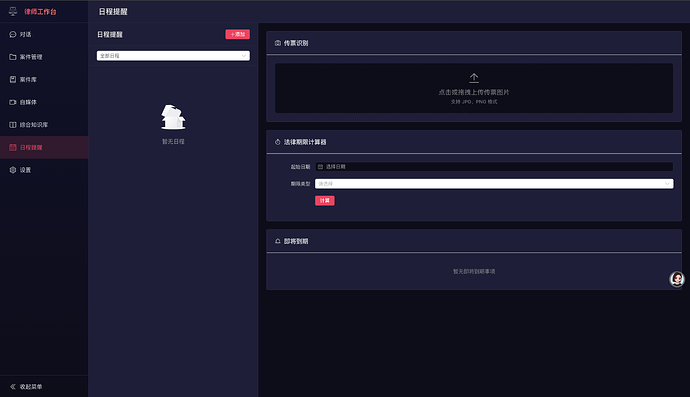Open the floating assistant avatar icon
The image size is (690, 397).
tap(677, 279)
